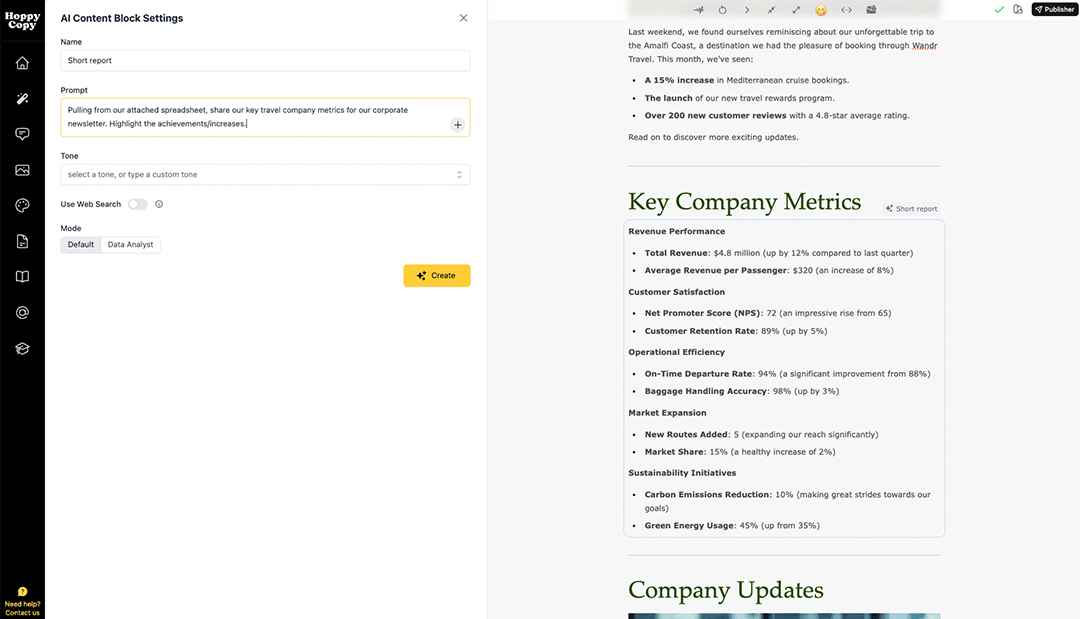Click the Sustainability Initiatives subheading
1080x619 pixels.
click(682, 473)
